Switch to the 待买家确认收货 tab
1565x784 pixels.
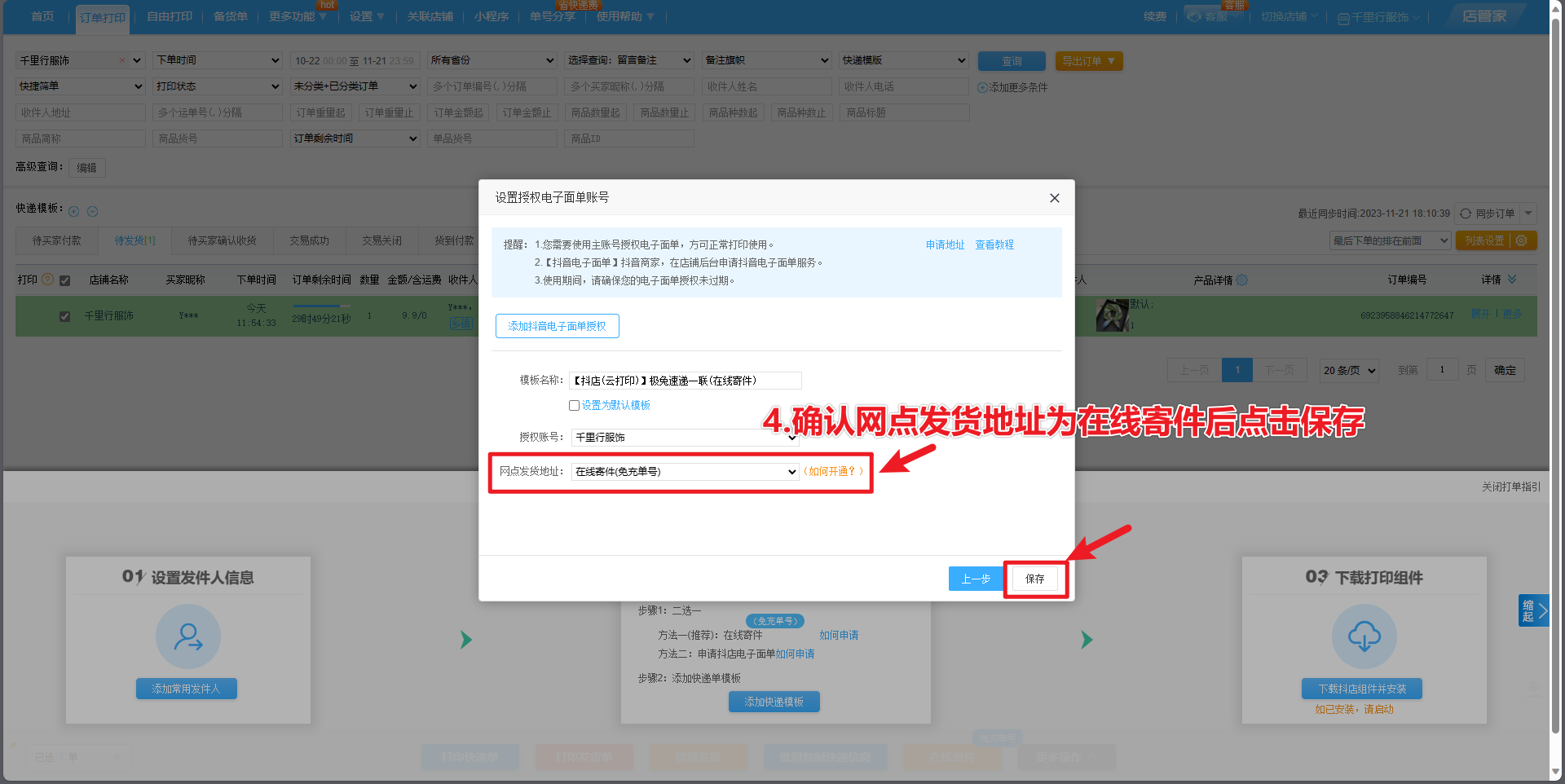click(x=222, y=241)
